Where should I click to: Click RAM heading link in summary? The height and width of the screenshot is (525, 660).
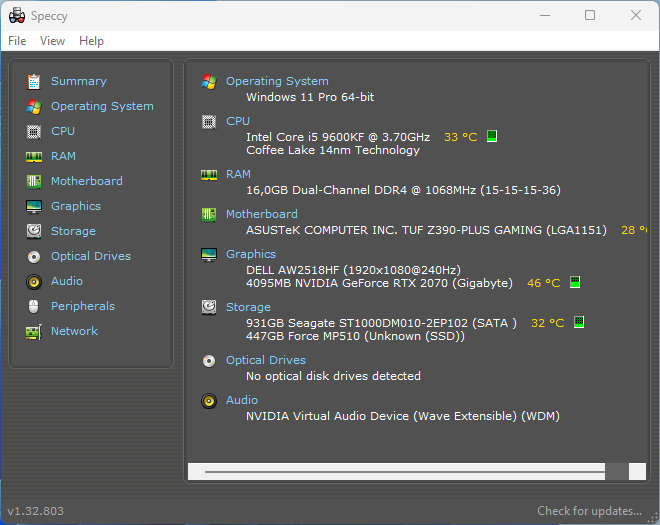238,174
